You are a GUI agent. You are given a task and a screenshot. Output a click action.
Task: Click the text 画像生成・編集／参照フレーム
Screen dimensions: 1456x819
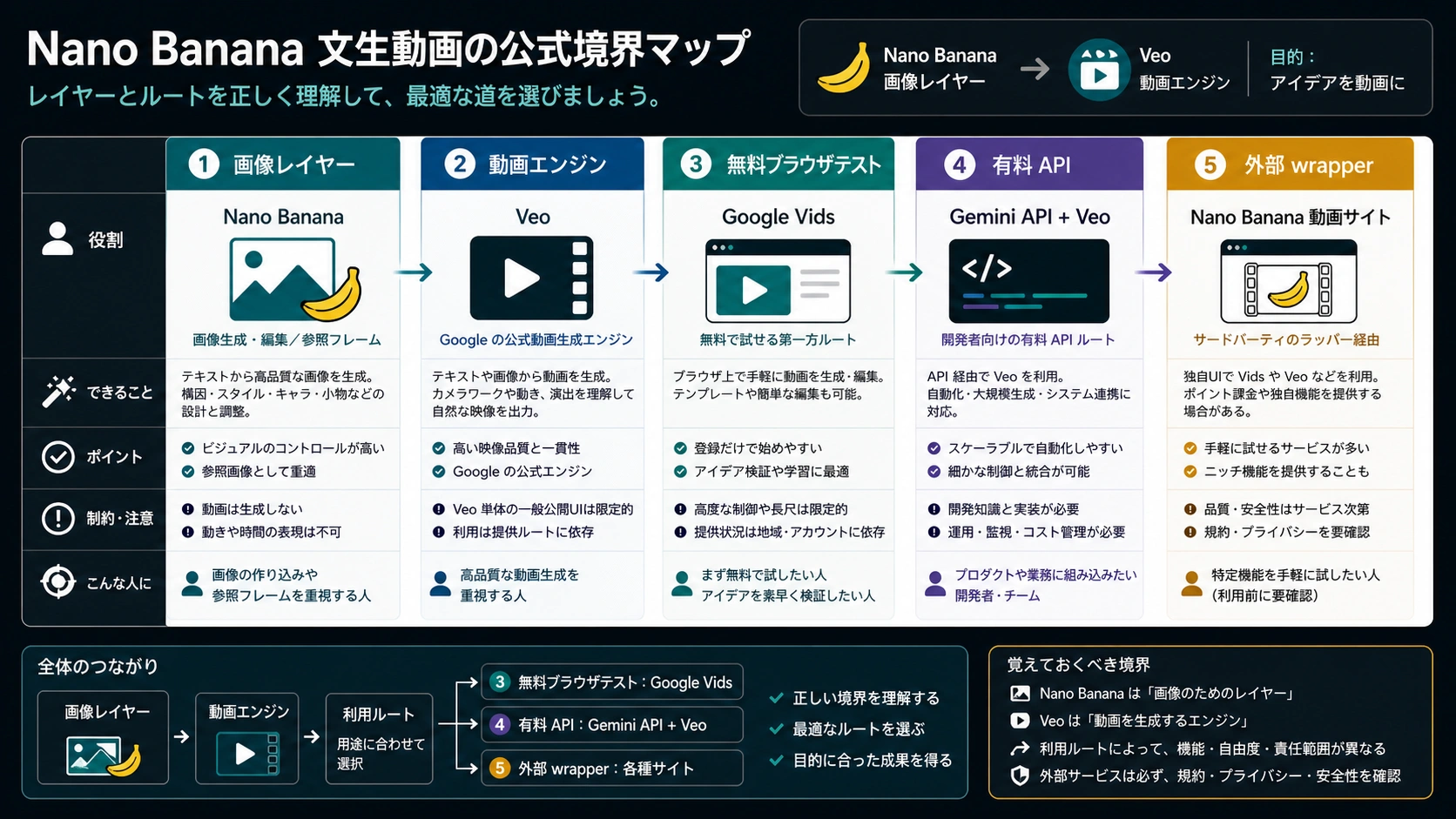pyautogui.click(x=286, y=340)
